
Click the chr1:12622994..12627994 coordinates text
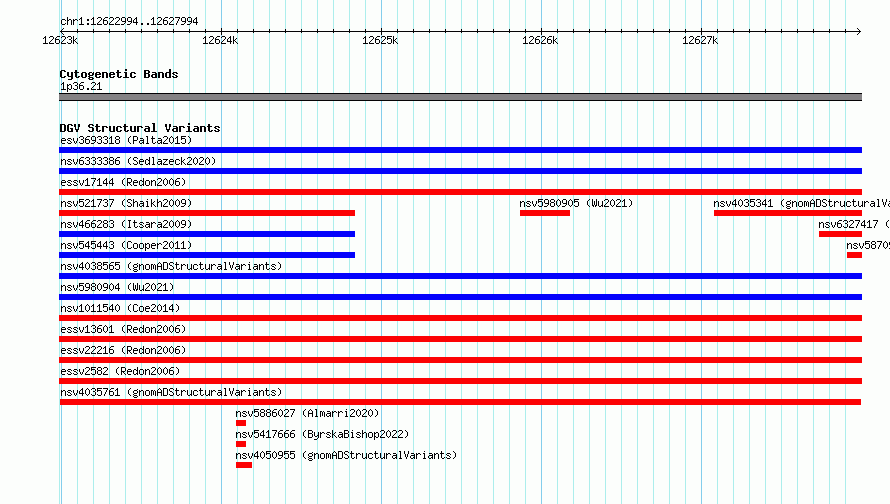click(x=129, y=22)
